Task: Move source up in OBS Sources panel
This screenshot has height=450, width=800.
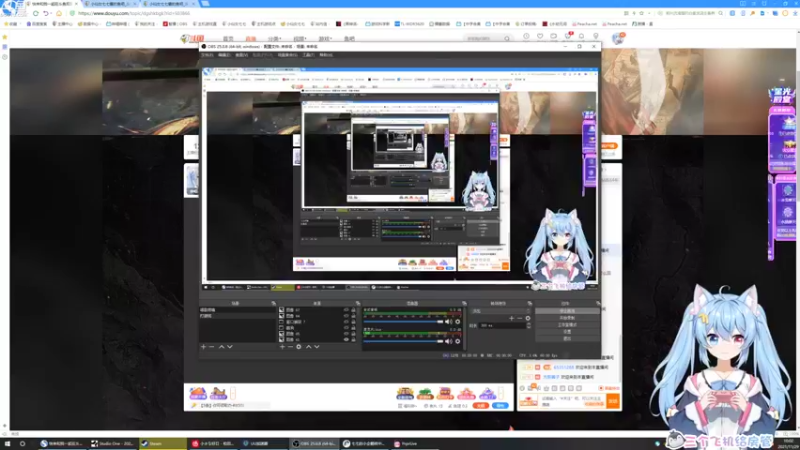Action: (309, 347)
